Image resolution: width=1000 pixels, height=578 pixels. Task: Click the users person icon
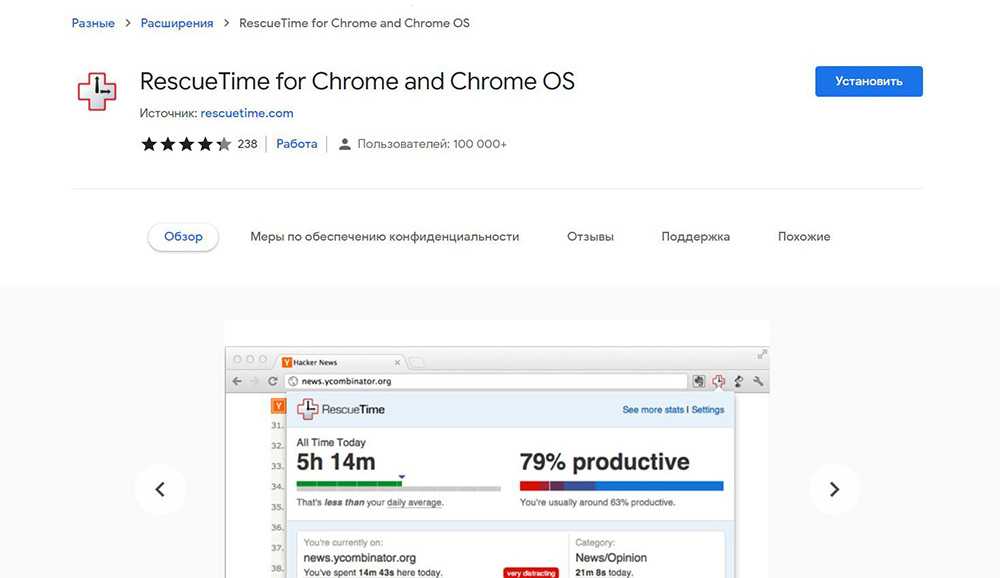(345, 144)
